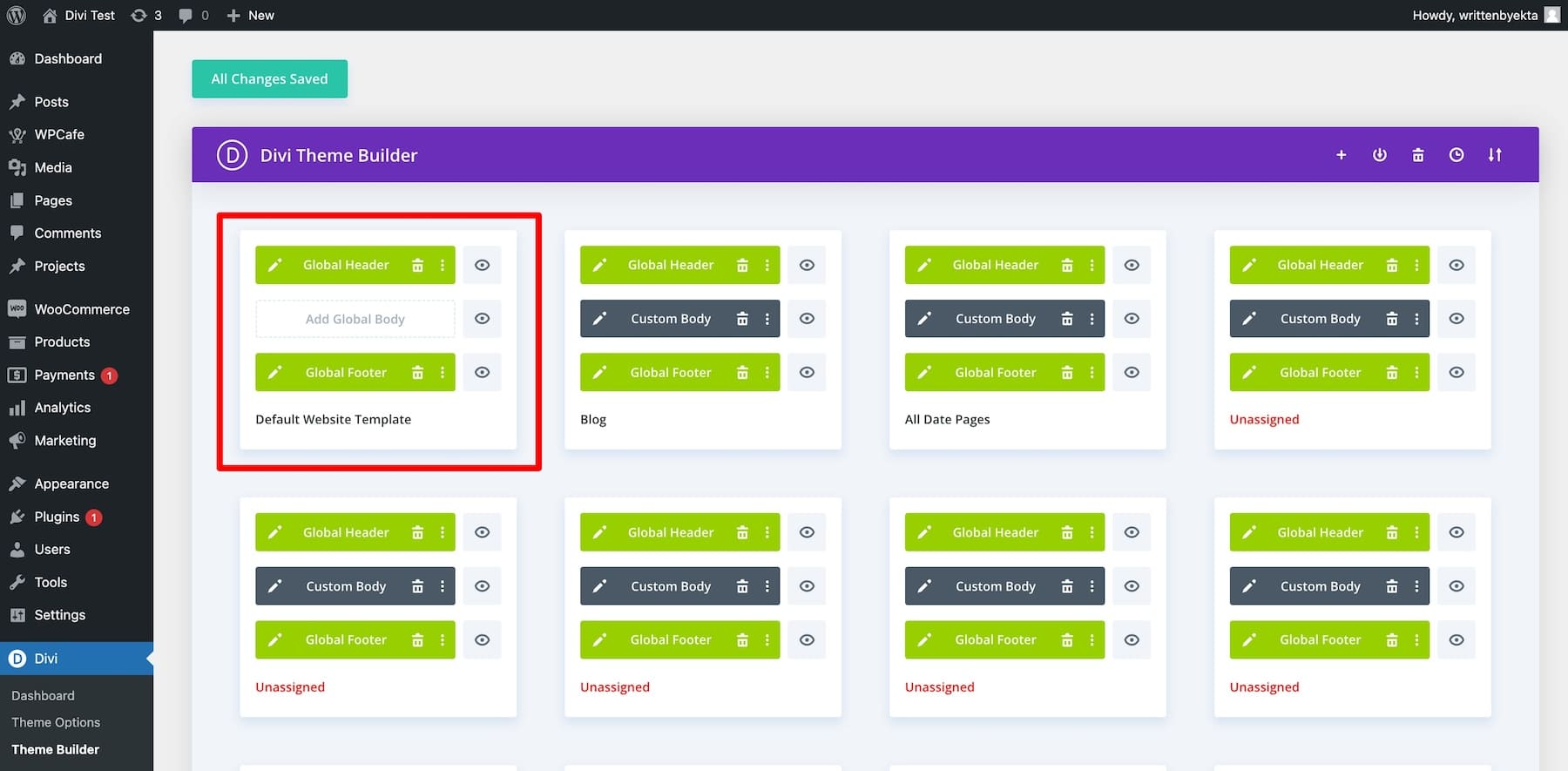Delete Custom Body in All Date Pages template

pos(1067,319)
